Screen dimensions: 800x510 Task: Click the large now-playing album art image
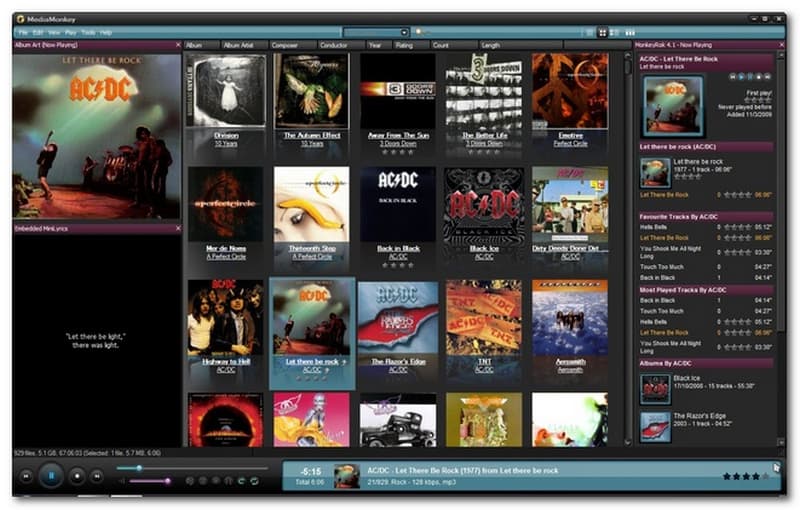[97, 136]
